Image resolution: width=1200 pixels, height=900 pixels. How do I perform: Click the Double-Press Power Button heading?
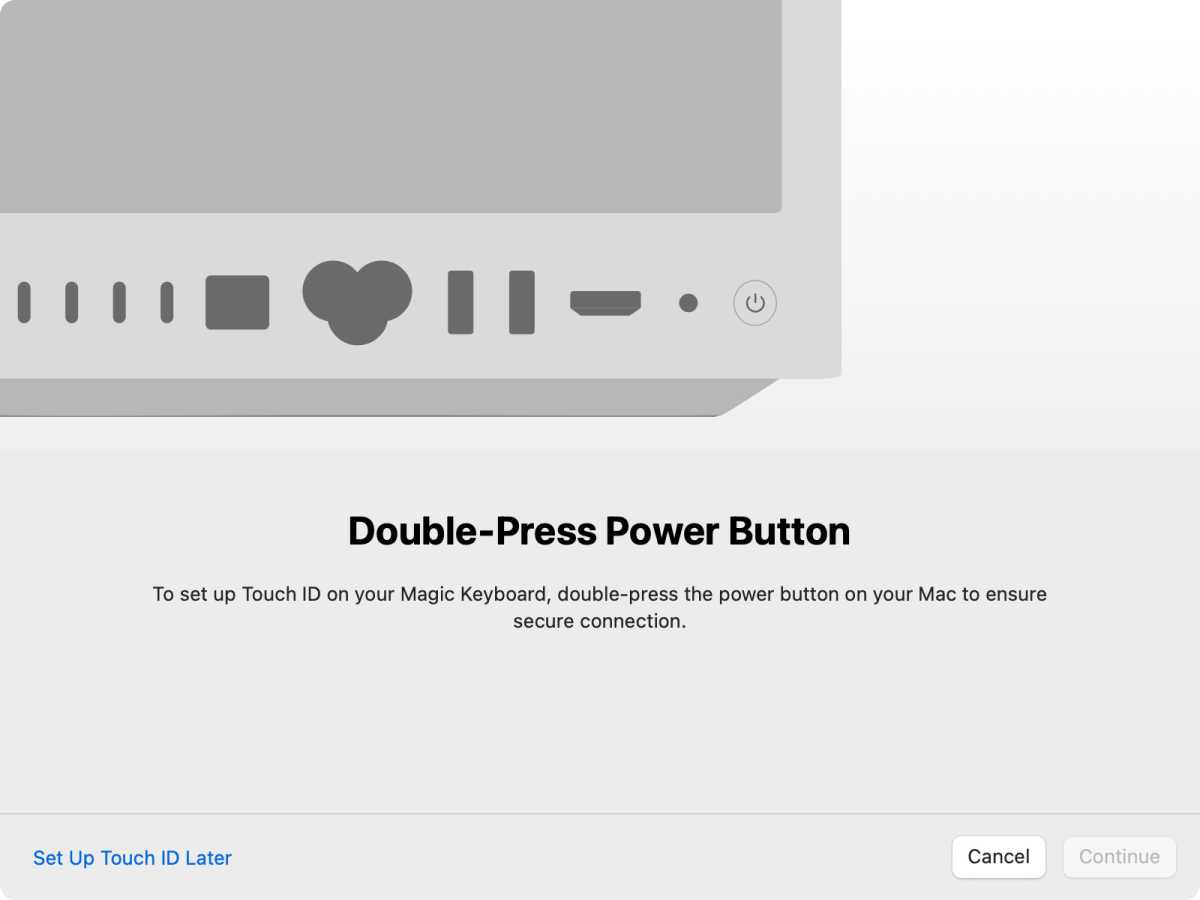599,531
